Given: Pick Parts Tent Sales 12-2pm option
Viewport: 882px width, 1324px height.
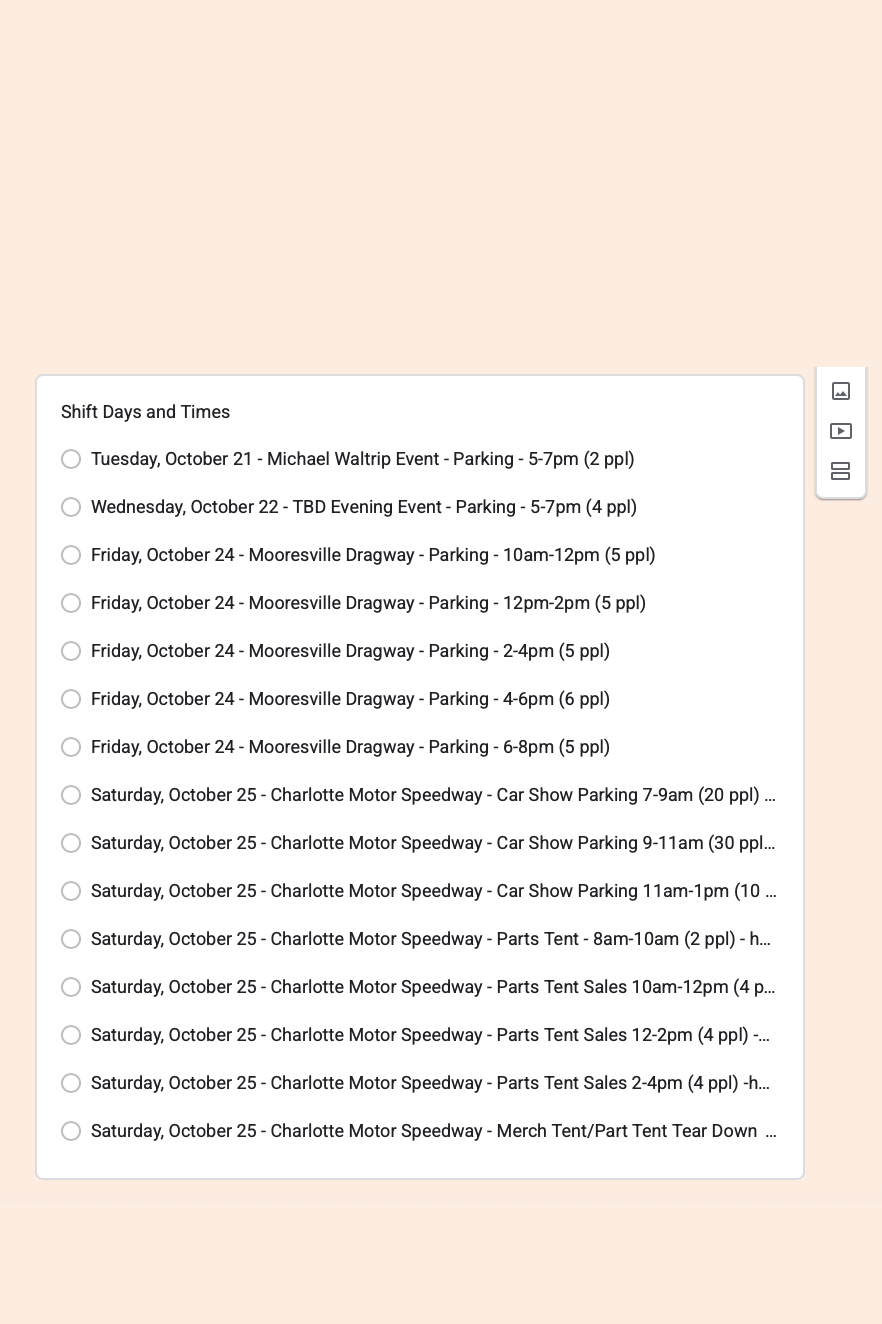Looking at the screenshot, I should (71, 1035).
